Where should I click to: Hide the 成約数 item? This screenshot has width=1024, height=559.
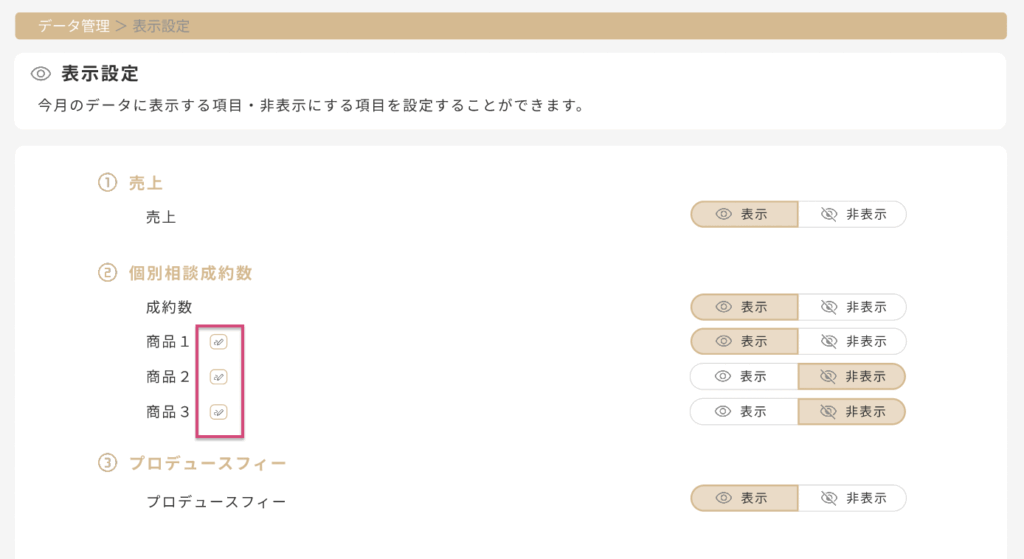point(852,307)
